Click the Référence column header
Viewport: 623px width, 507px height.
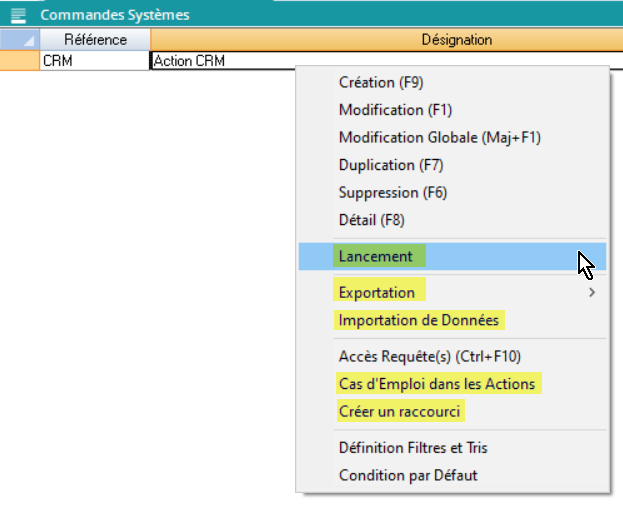pyautogui.click(x=95, y=40)
